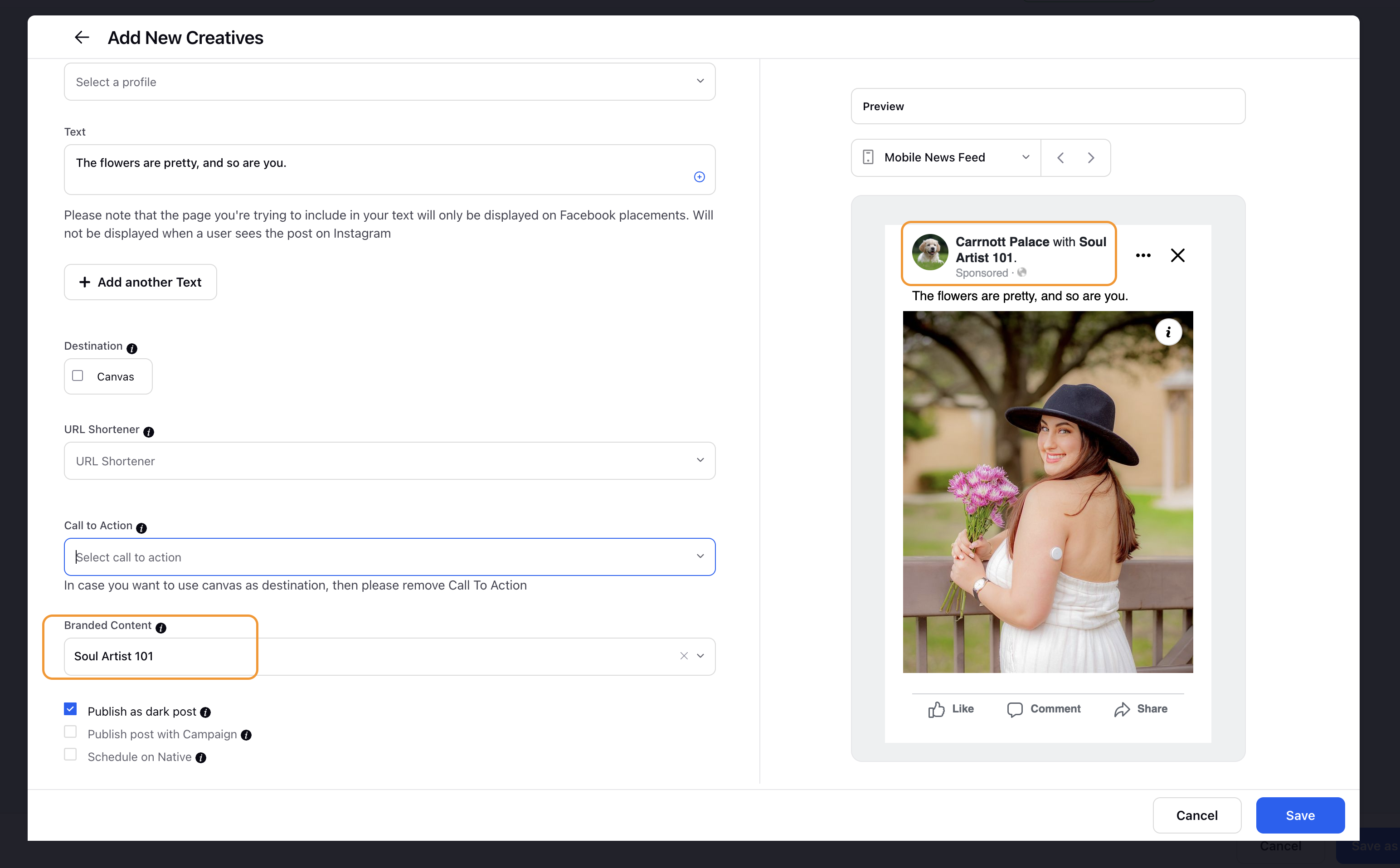1400x868 pixels.
Task: Click Add another Text button
Action: 141,282
